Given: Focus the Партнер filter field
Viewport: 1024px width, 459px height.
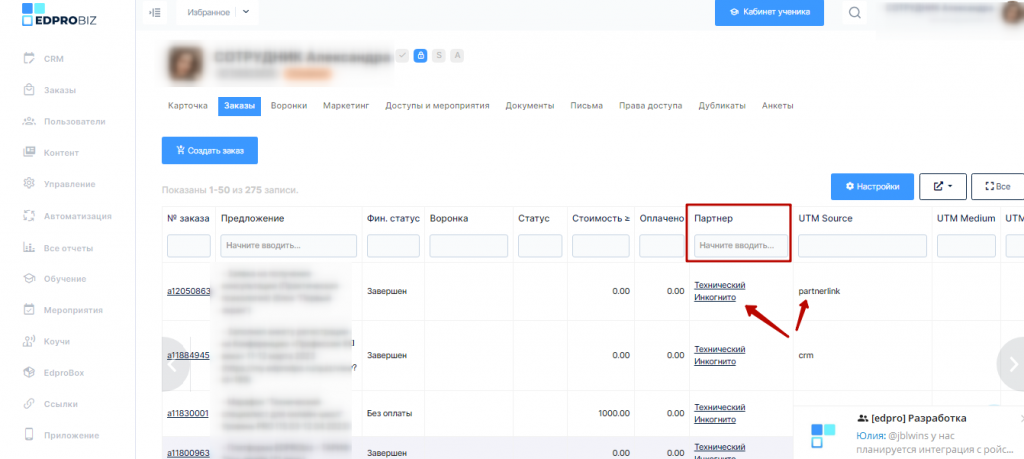Looking at the screenshot, I should click(x=741, y=246).
